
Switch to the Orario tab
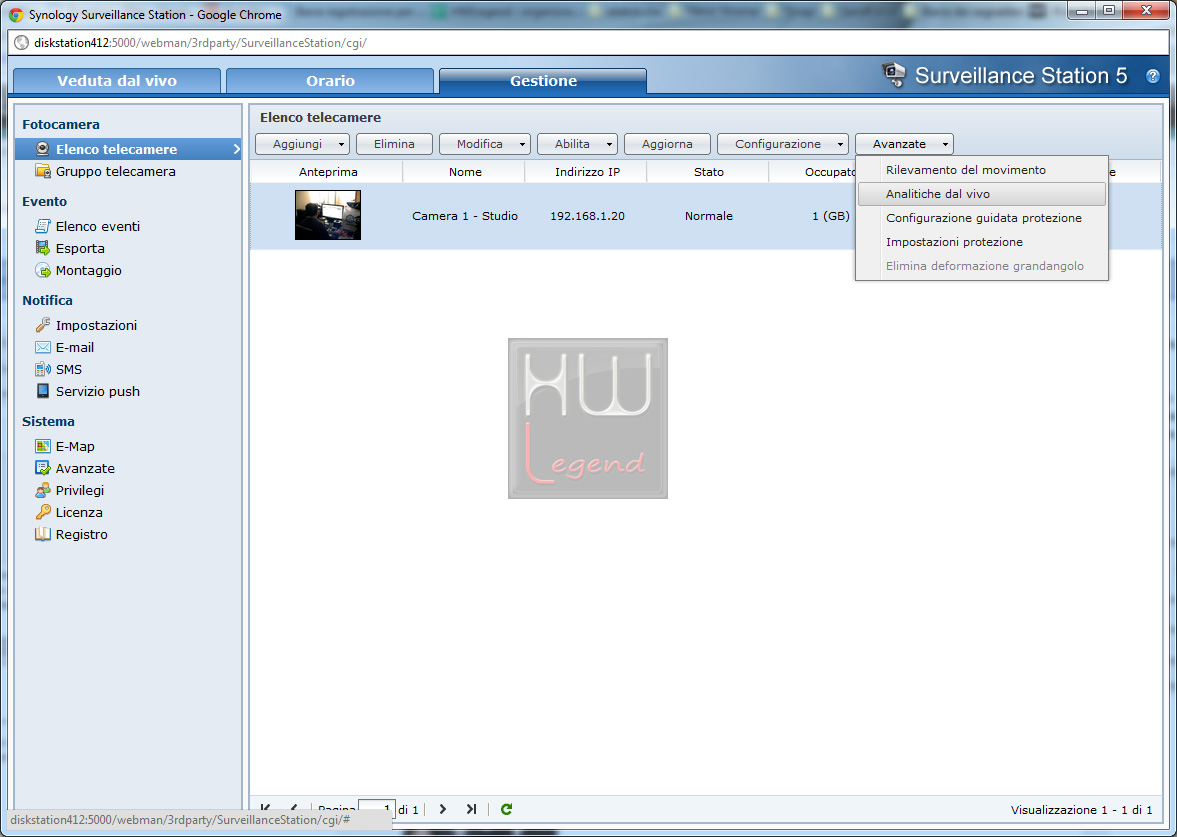pos(330,80)
